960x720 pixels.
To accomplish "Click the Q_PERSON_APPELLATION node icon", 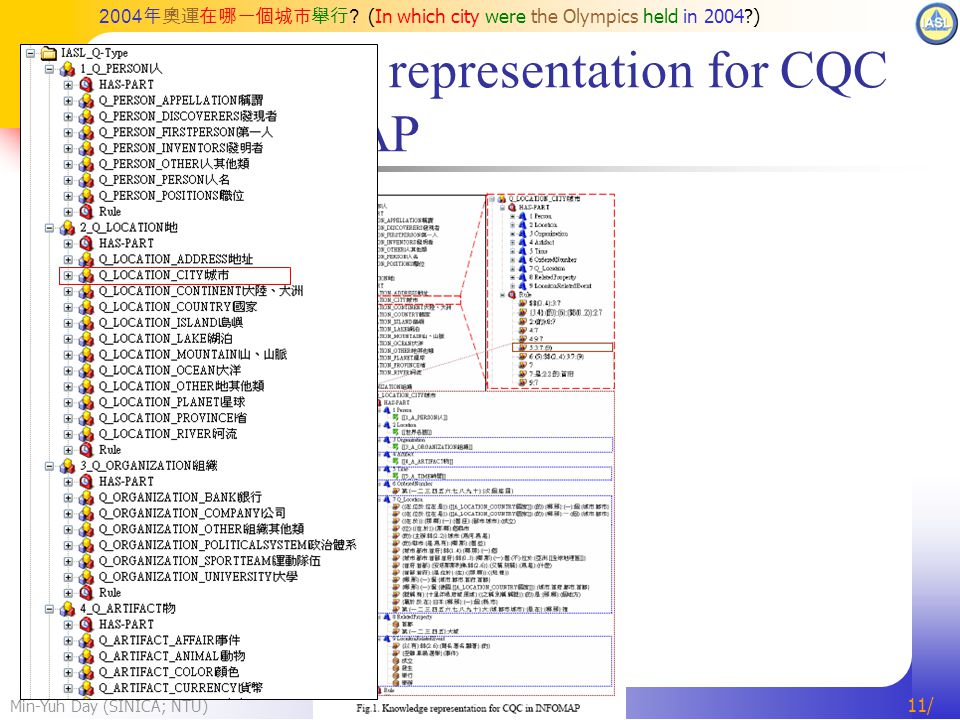I will coord(86,101).
